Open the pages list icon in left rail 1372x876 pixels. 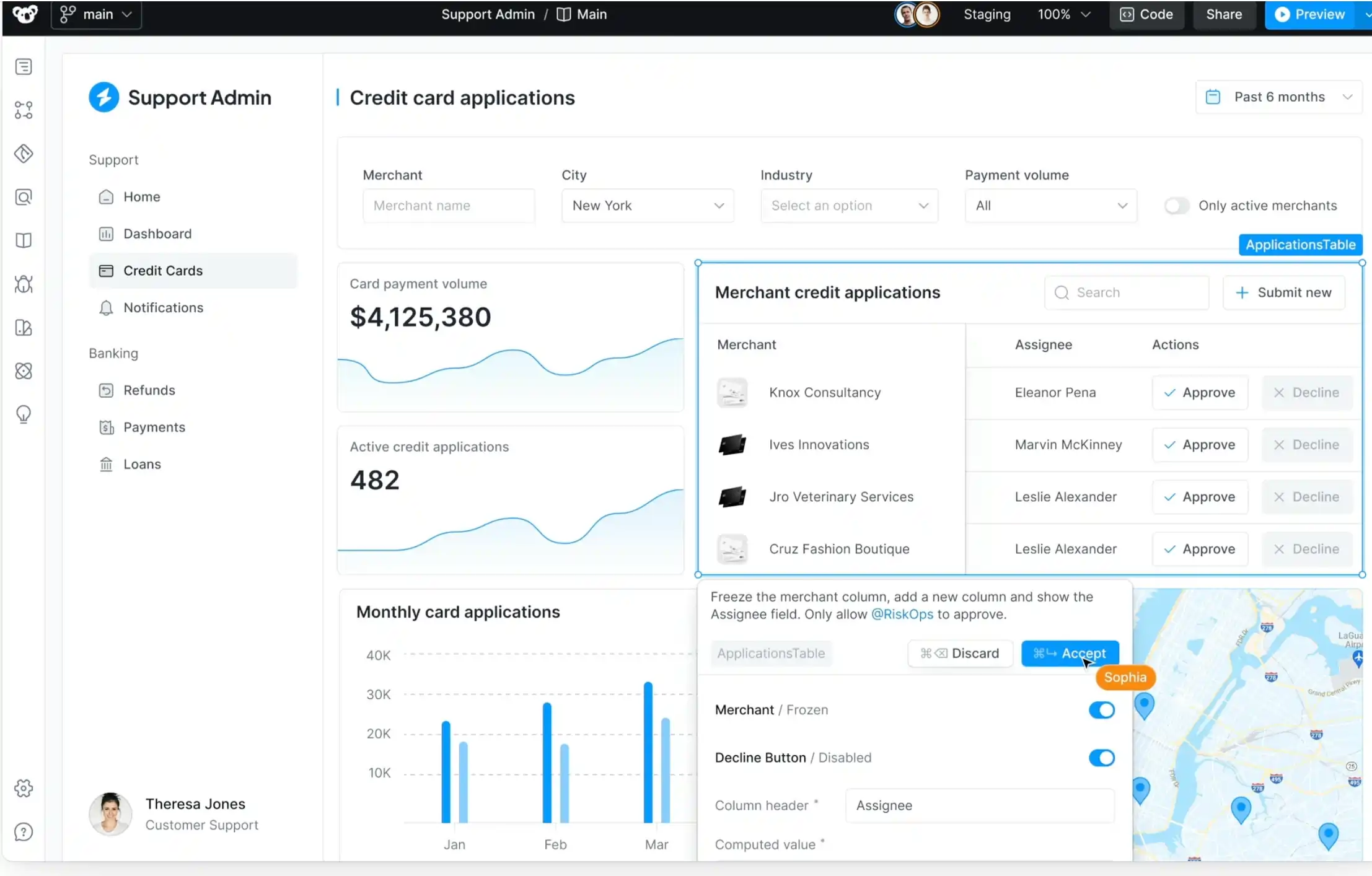coord(24,66)
